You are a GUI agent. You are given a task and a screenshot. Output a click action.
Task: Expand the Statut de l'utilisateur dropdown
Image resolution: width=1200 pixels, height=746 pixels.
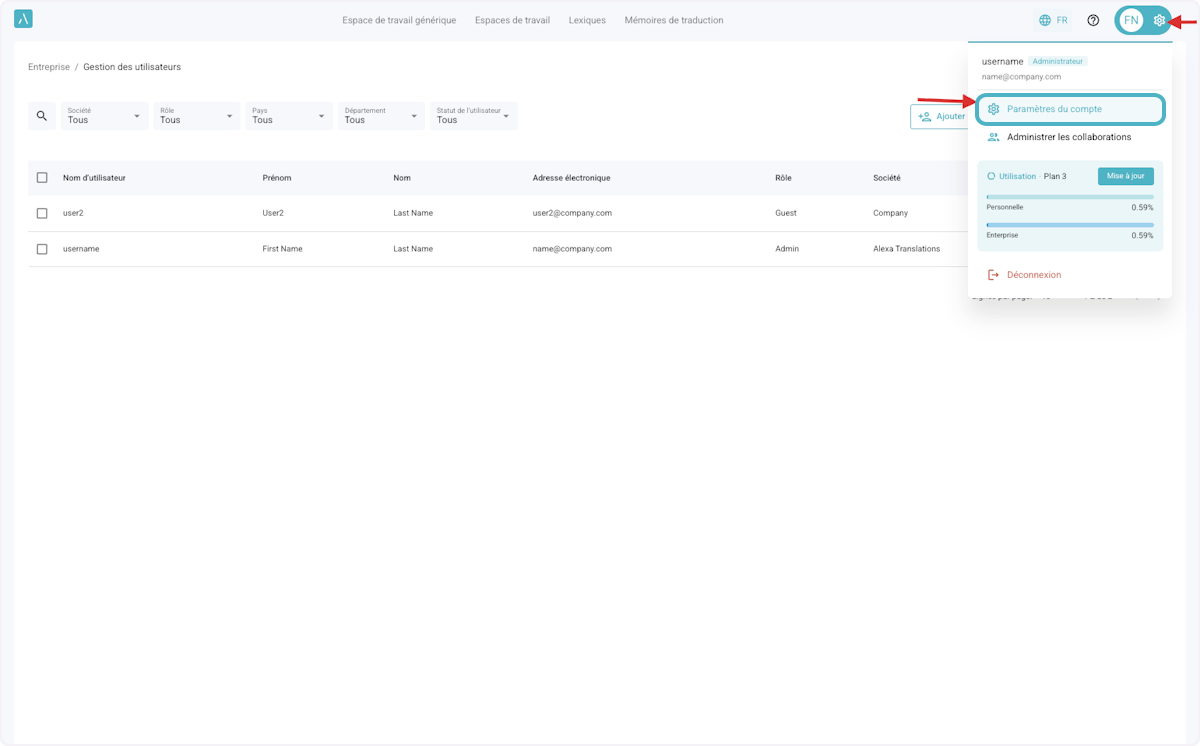[473, 116]
